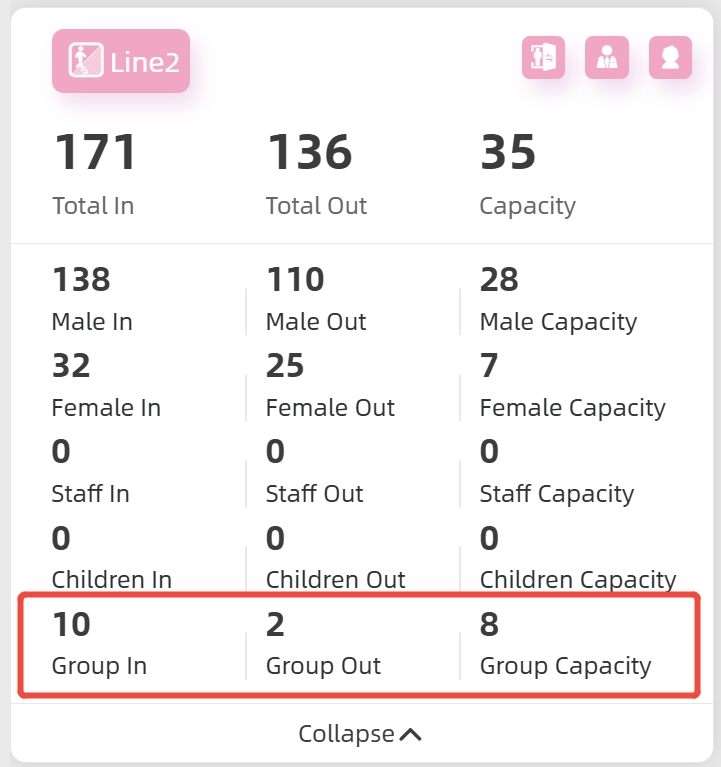
Task: Select the Male Out statistic
Action: pyautogui.click(x=316, y=321)
